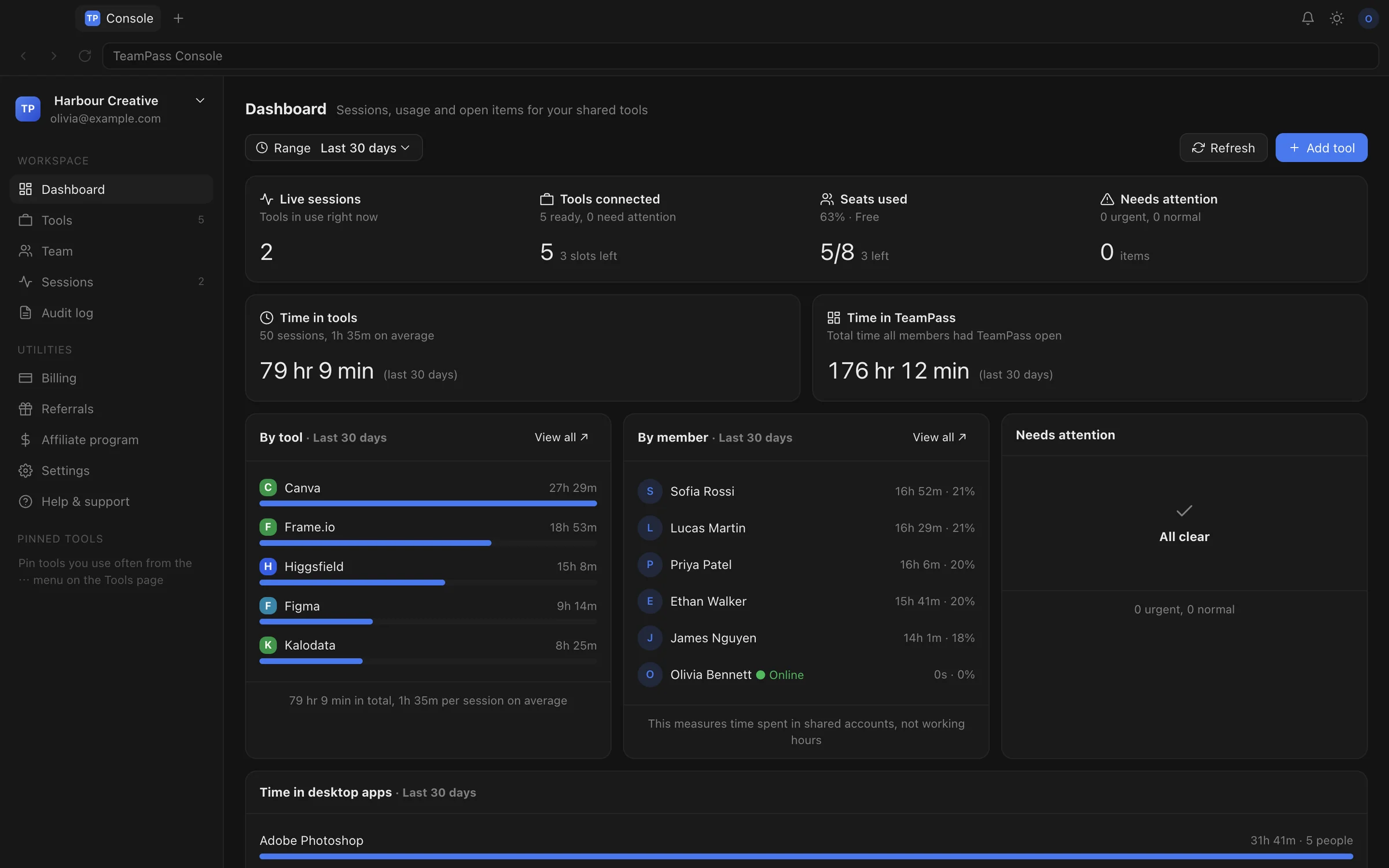Open Sessions in the sidebar
This screenshot has height=868, width=1389.
tap(111, 282)
